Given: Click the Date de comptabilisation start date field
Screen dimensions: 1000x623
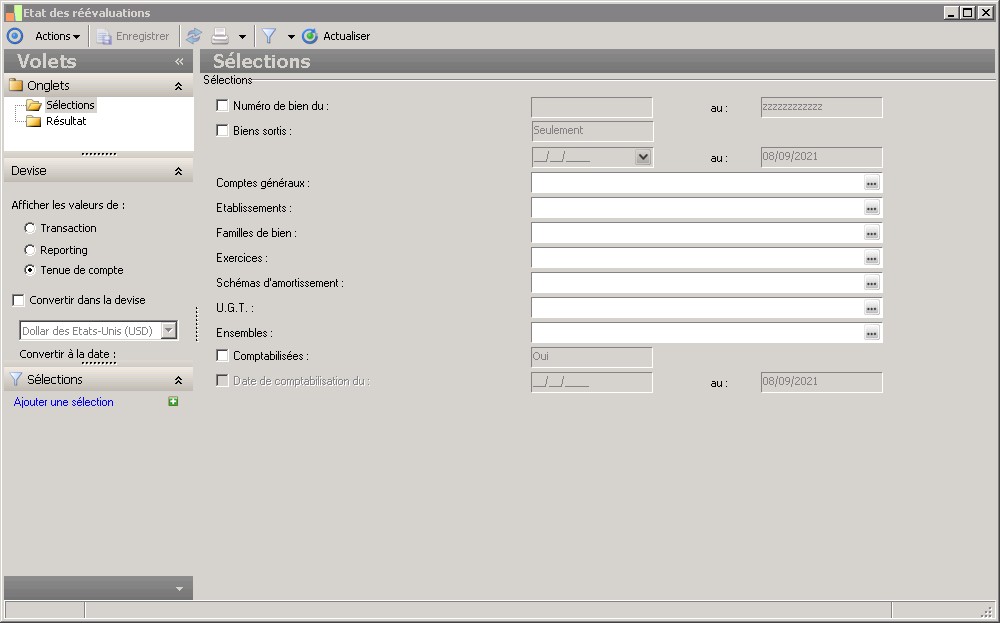Looking at the screenshot, I should point(592,382).
